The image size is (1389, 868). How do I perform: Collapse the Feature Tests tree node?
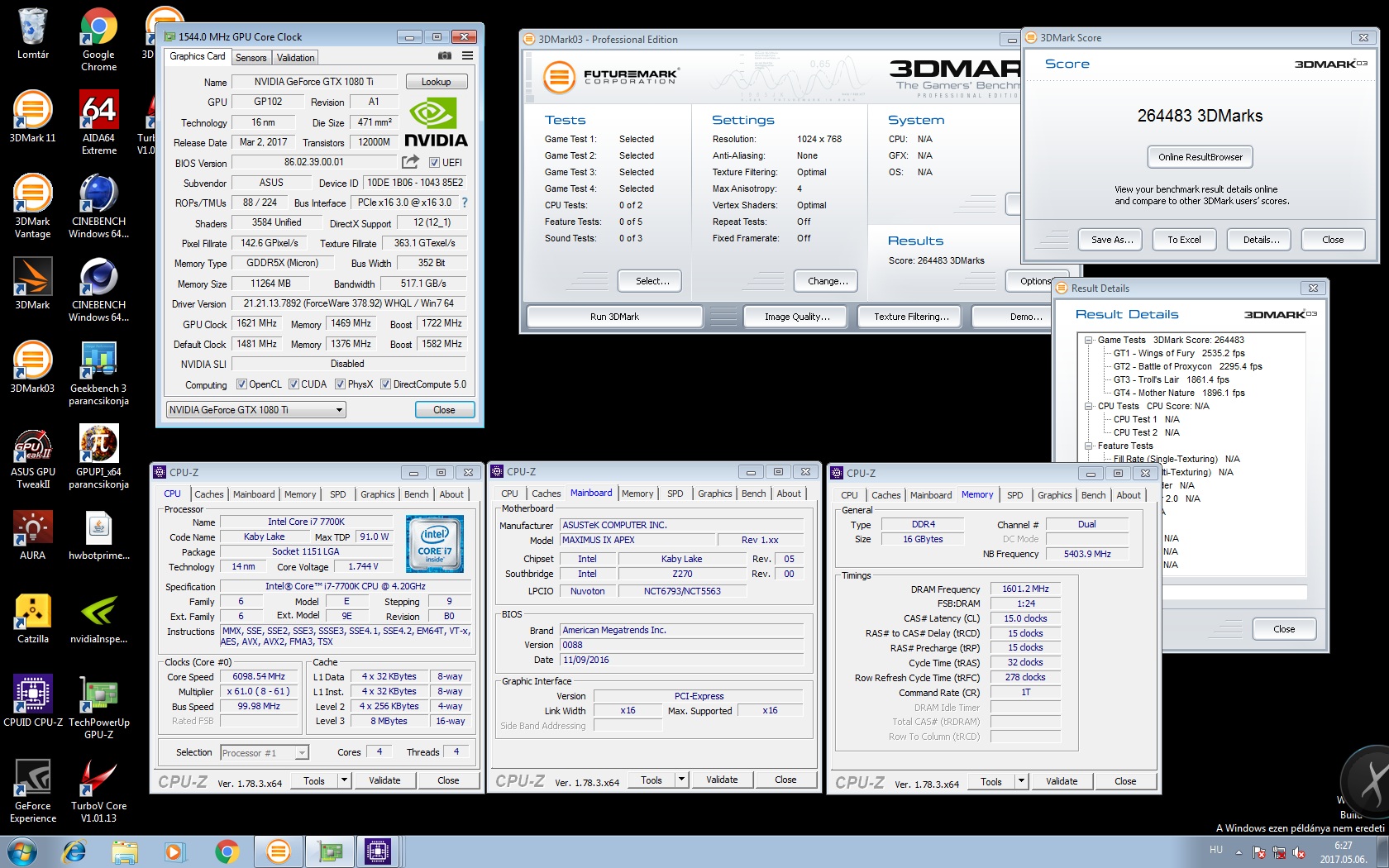tap(1090, 446)
